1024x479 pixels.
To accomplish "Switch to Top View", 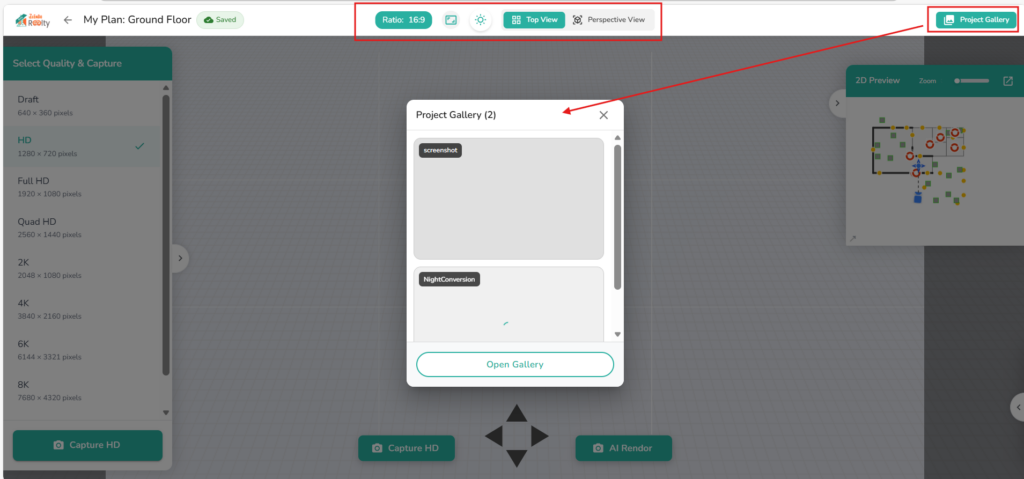I will (534, 20).
